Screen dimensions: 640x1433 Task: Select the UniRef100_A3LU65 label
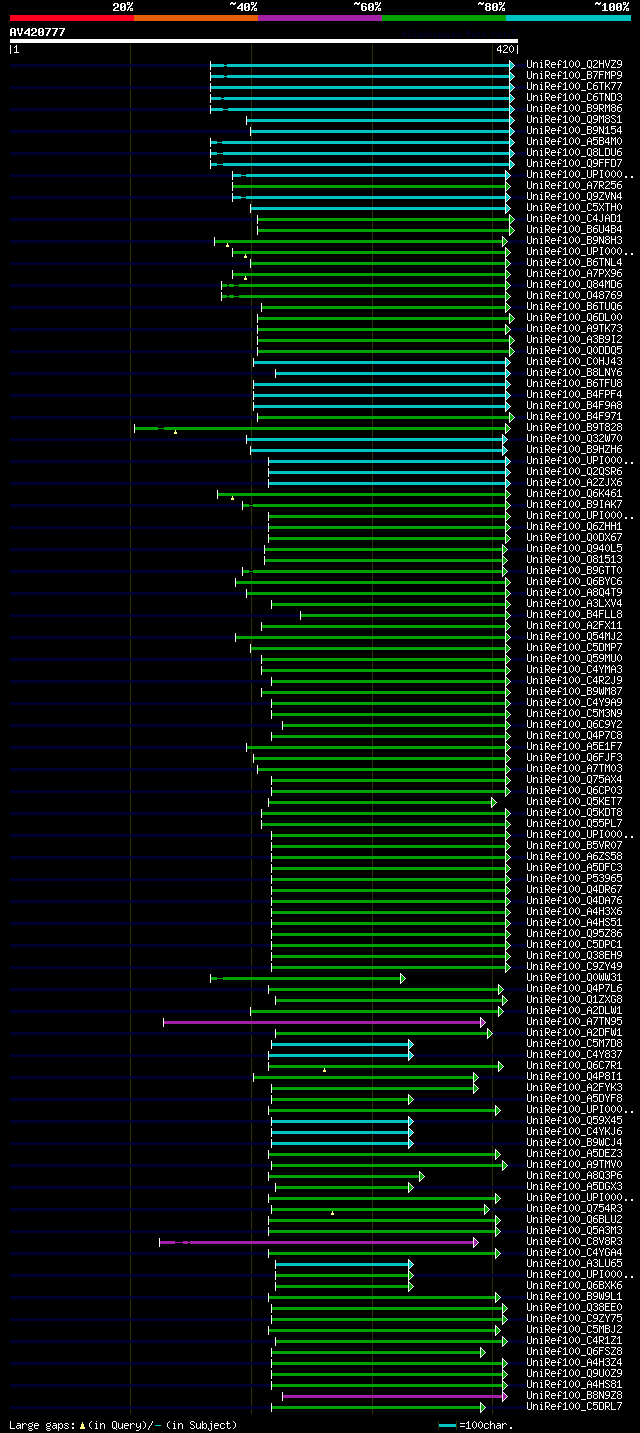[574, 1264]
